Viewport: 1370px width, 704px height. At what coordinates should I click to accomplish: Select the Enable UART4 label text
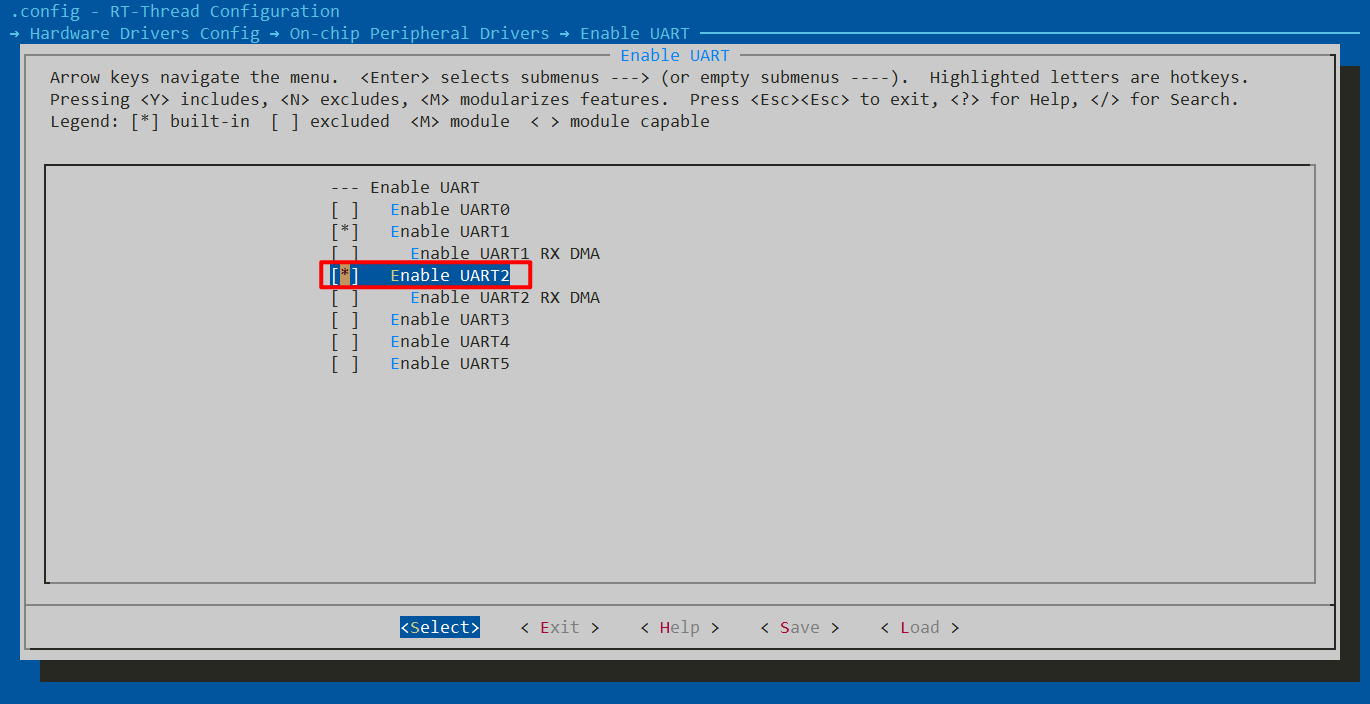[x=450, y=341]
